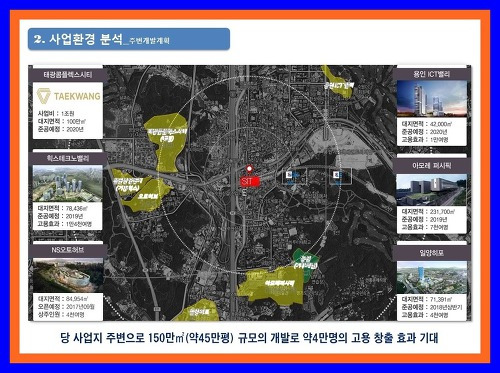
Task: Select the 태광콤플렉스시티 card header
Action: 68,75
